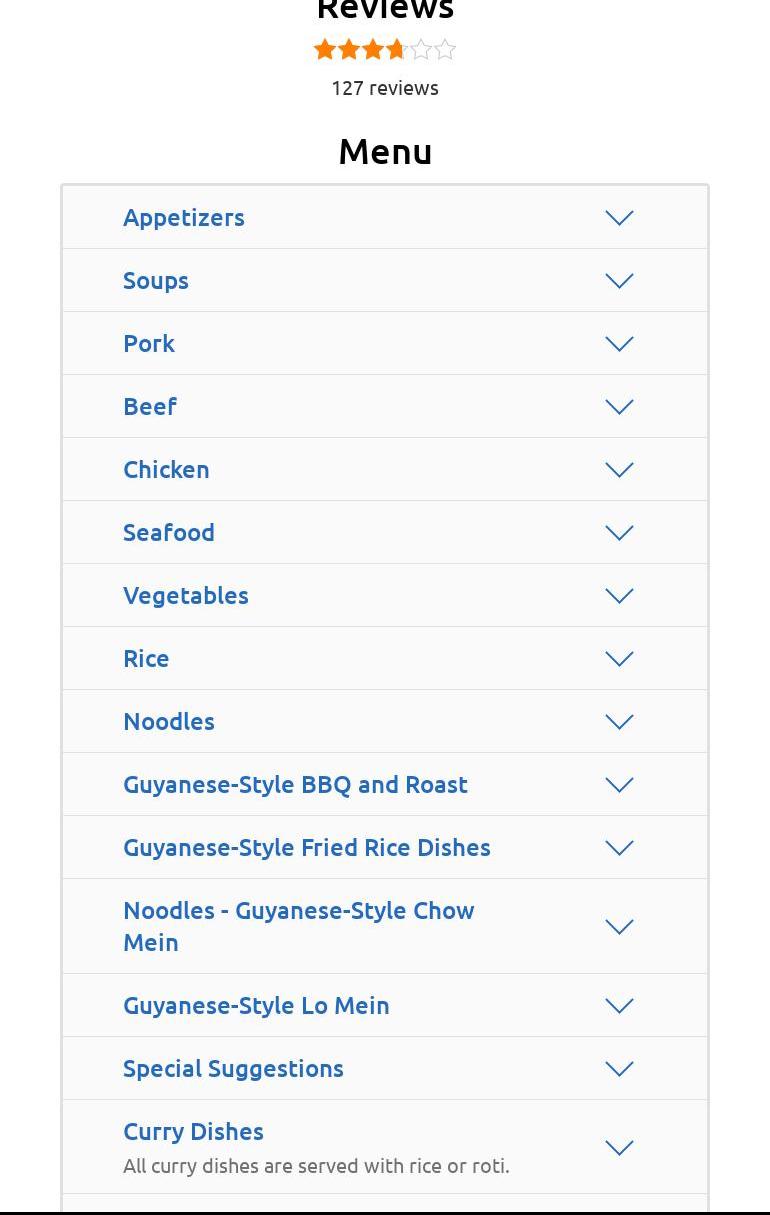
Task: Open Noodles - Guyanese-Style Chow Mein category
Action: point(298,926)
